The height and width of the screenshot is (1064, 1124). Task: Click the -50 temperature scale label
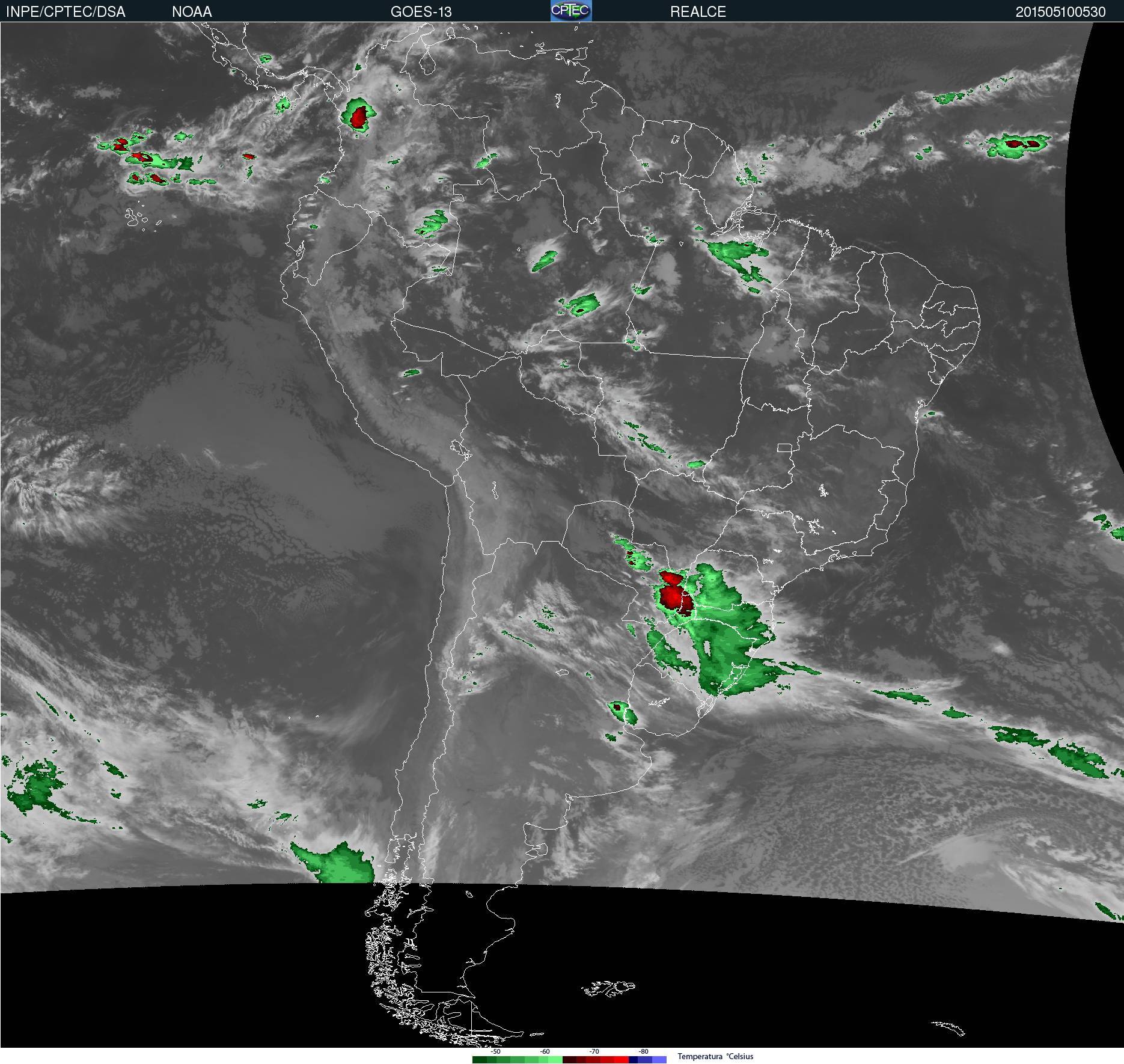[495, 1051]
